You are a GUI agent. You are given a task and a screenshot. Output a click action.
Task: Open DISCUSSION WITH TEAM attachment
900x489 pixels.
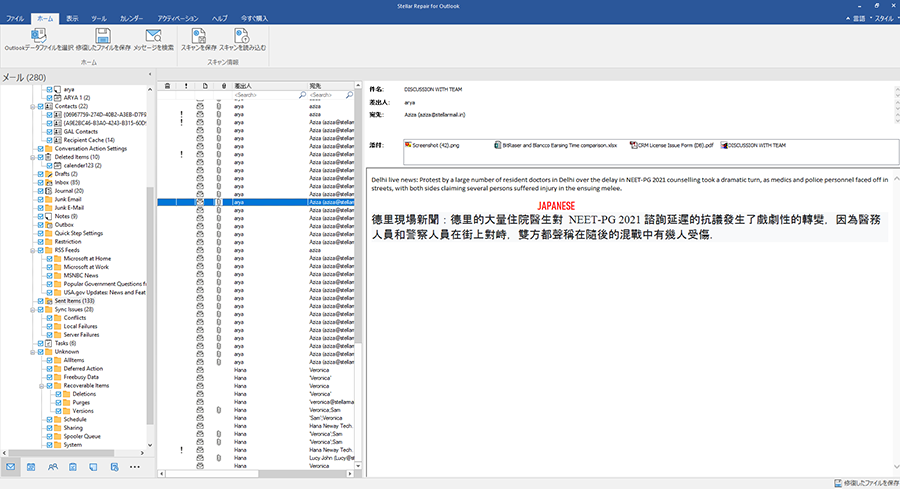[753, 145]
